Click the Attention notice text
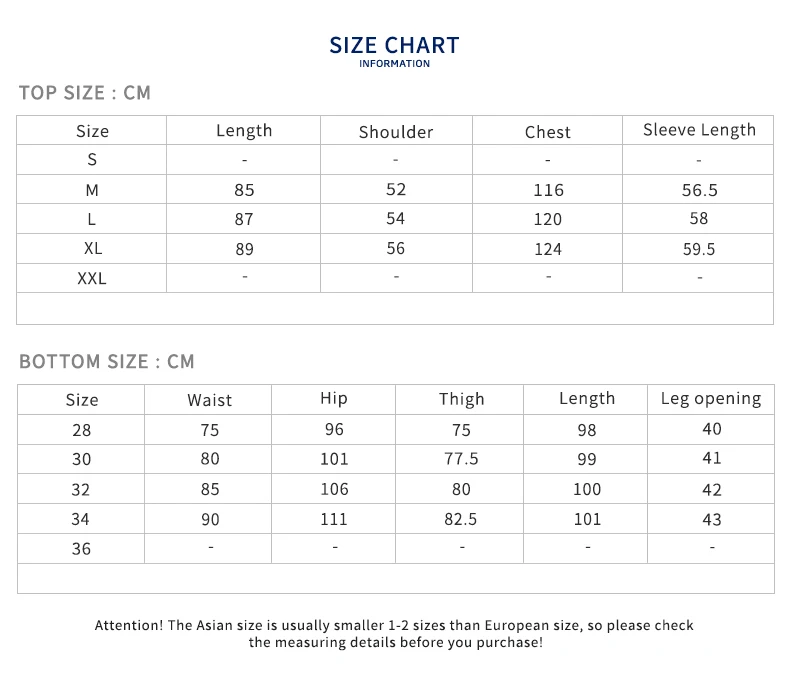 coord(394,634)
